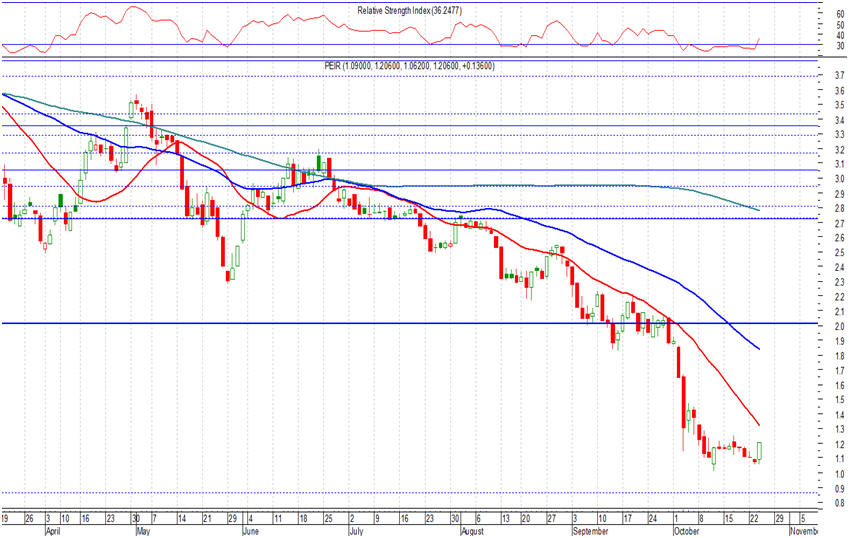Click price axis label 1.1
849x538 pixels.
click(x=840, y=459)
